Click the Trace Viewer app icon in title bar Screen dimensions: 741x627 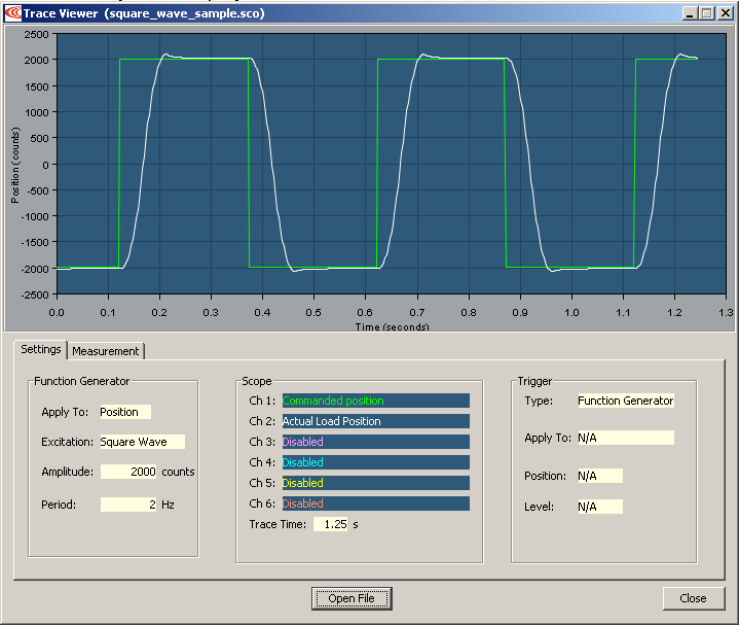[13, 13]
